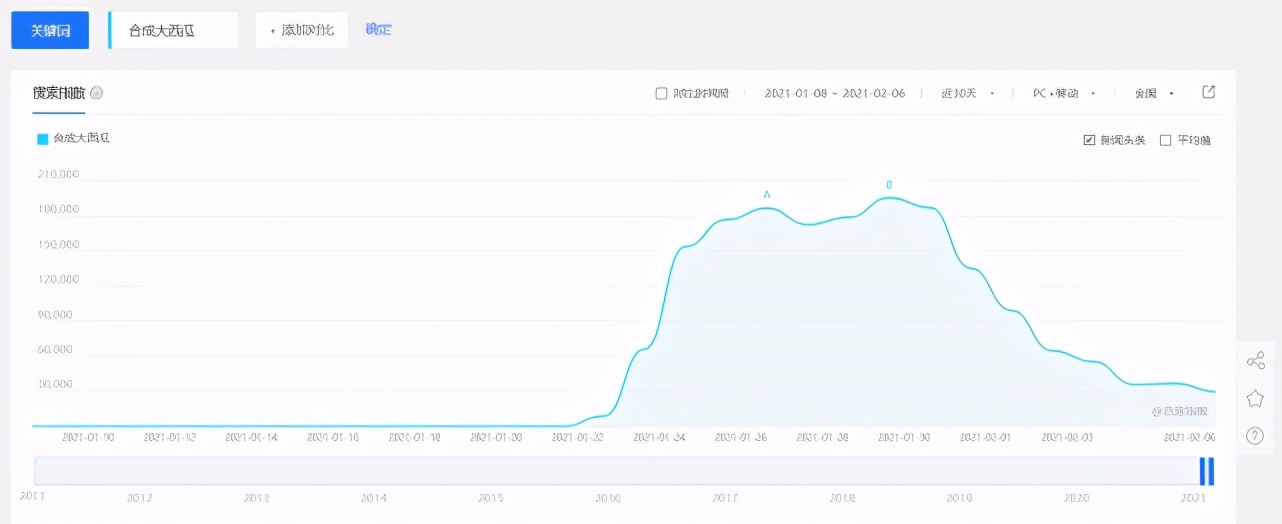Click the 合成大西瓜 keyword input field
1282x524 pixels.
tap(174, 30)
